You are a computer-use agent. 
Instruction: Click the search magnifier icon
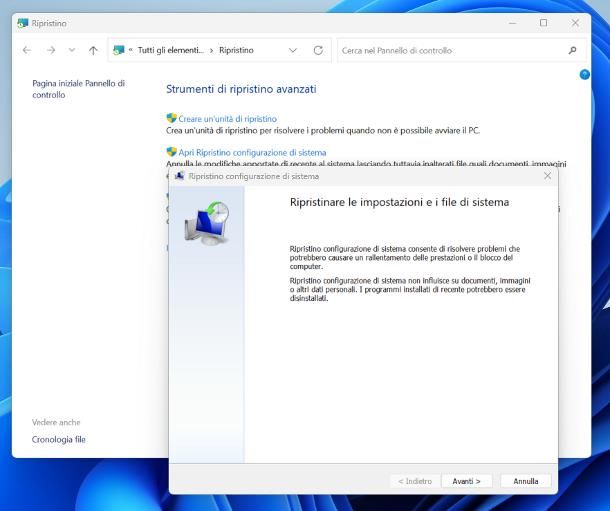click(x=572, y=50)
